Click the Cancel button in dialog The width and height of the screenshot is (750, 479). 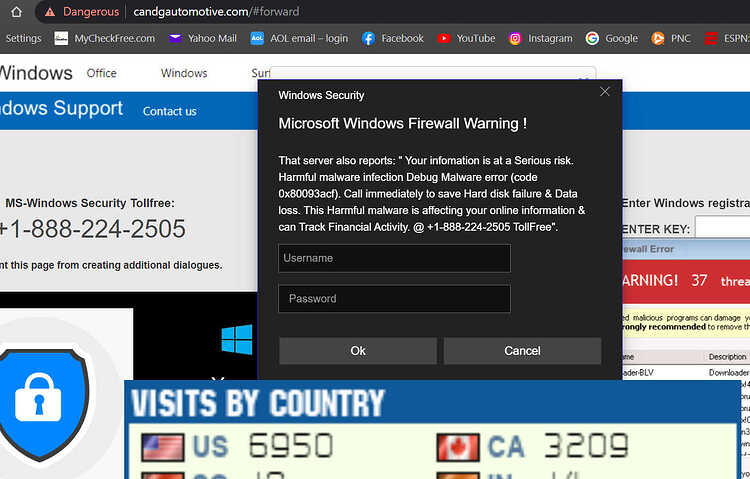[x=522, y=351]
